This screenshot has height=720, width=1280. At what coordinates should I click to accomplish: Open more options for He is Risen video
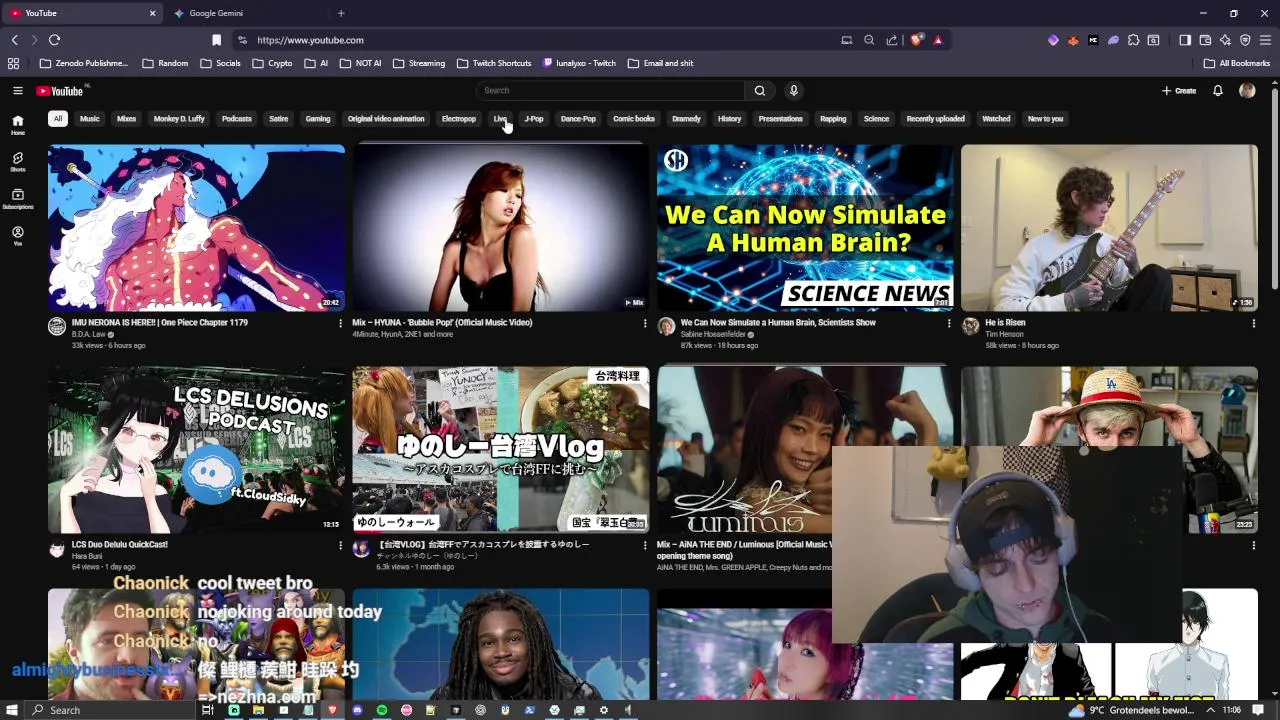(x=1253, y=324)
